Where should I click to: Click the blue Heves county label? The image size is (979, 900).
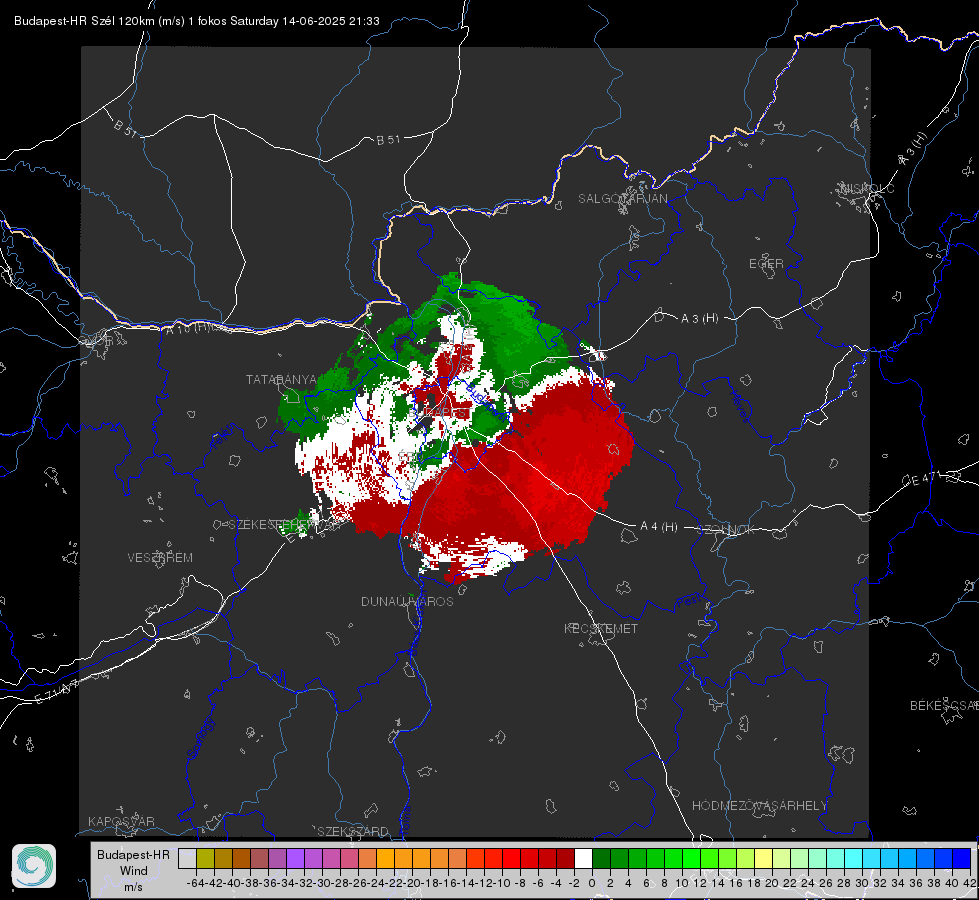739,405
